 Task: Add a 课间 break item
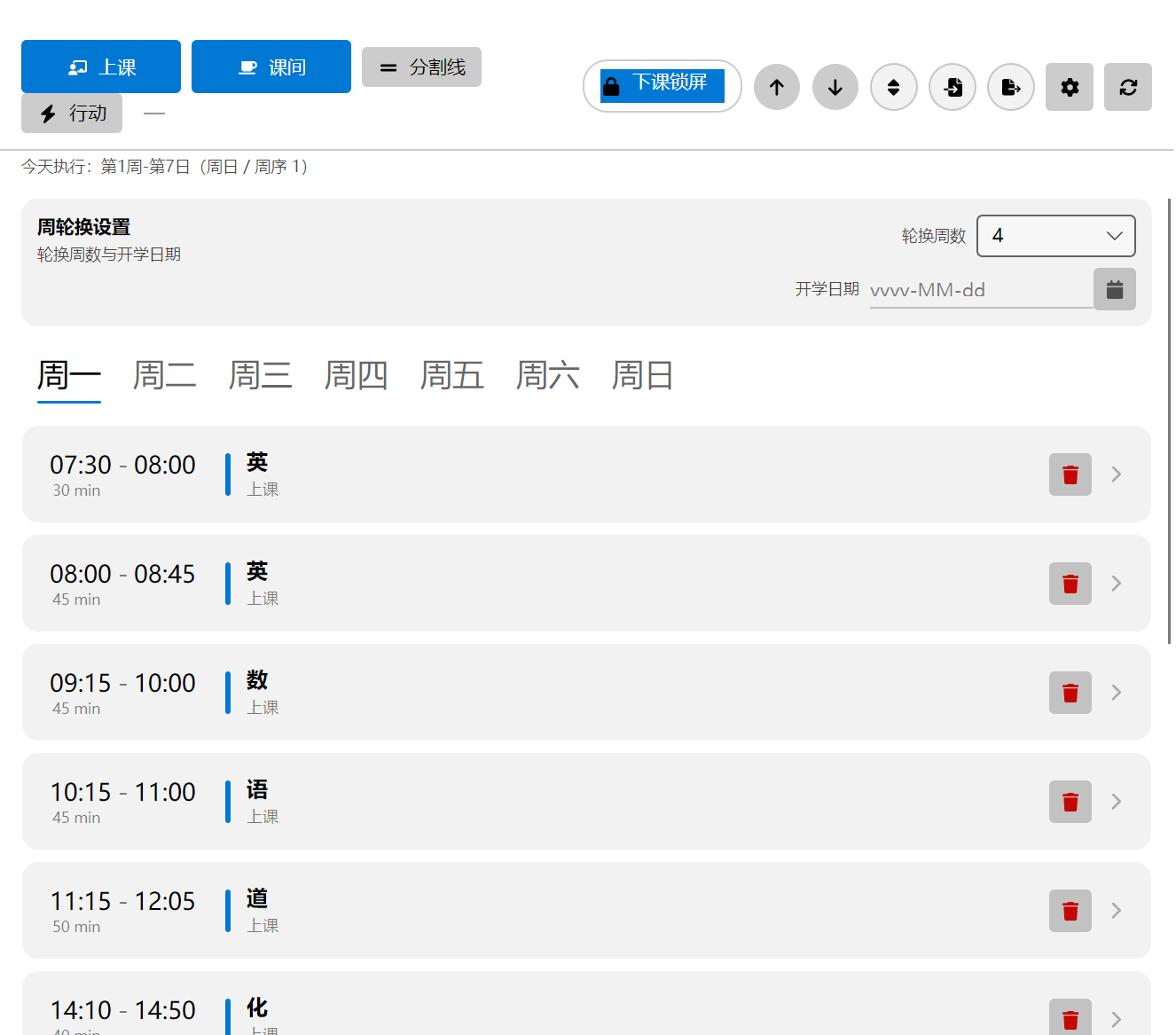[x=271, y=67]
